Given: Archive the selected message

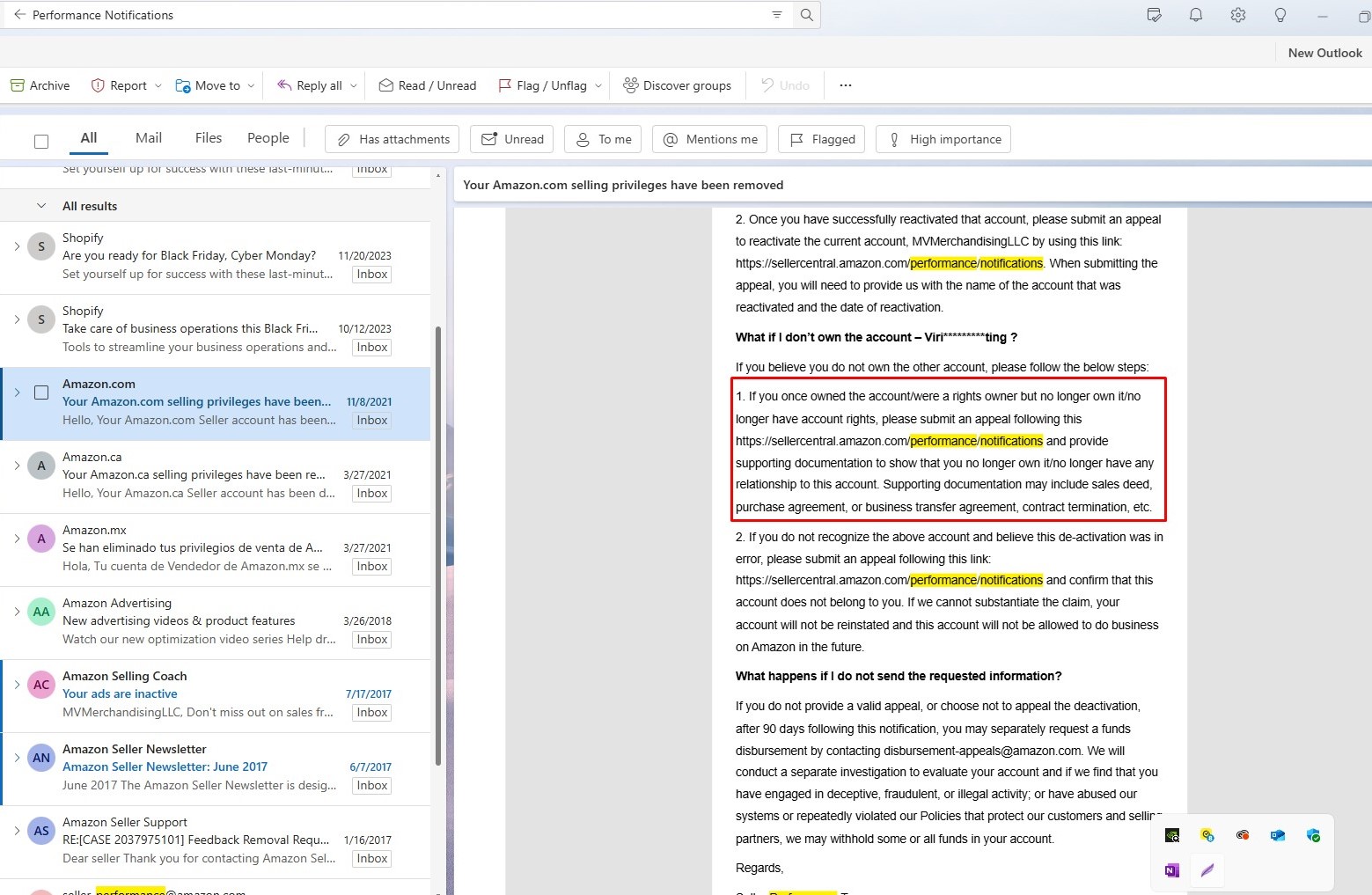Looking at the screenshot, I should (40, 85).
